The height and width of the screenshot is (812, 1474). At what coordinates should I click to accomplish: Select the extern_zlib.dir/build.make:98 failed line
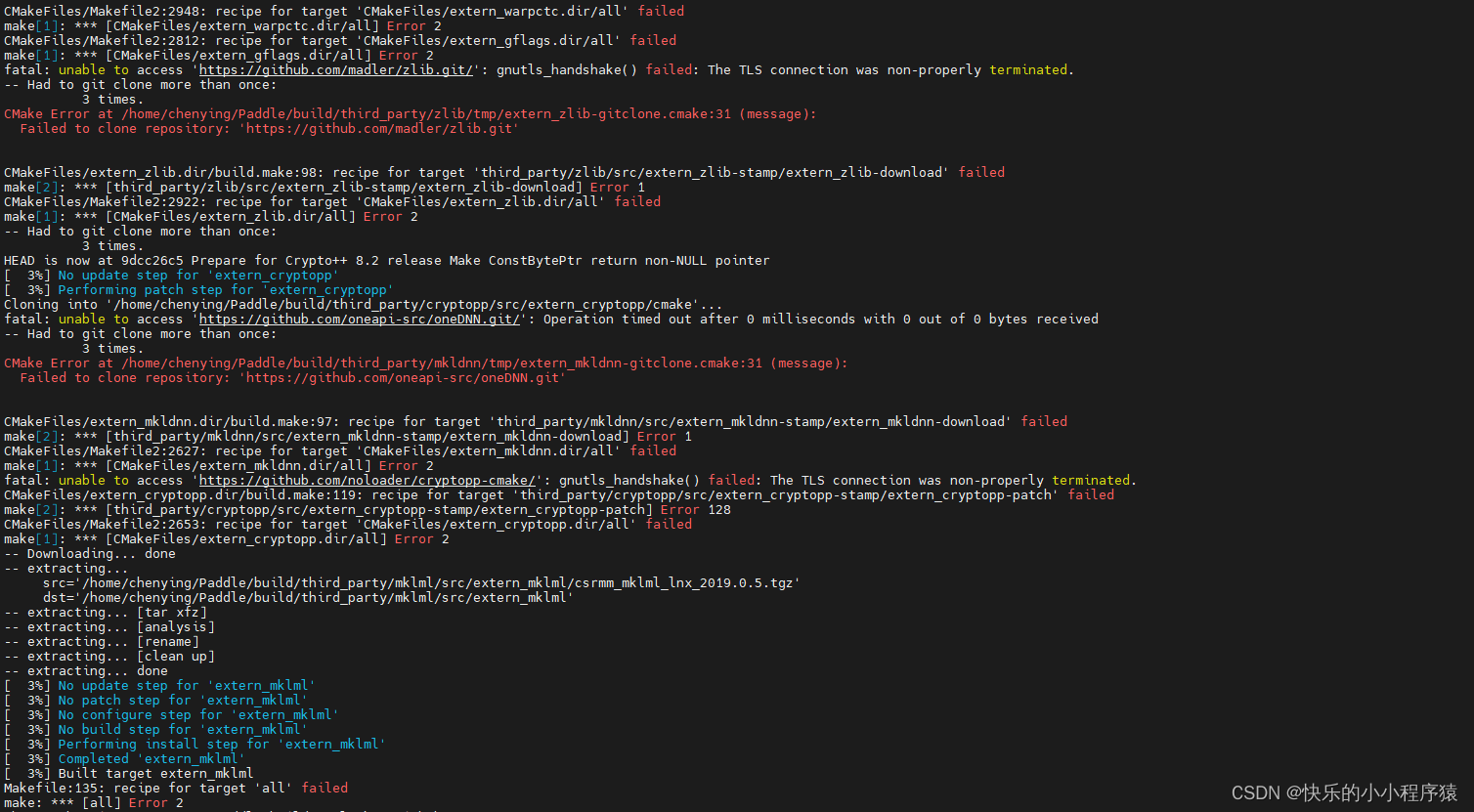pos(504,173)
